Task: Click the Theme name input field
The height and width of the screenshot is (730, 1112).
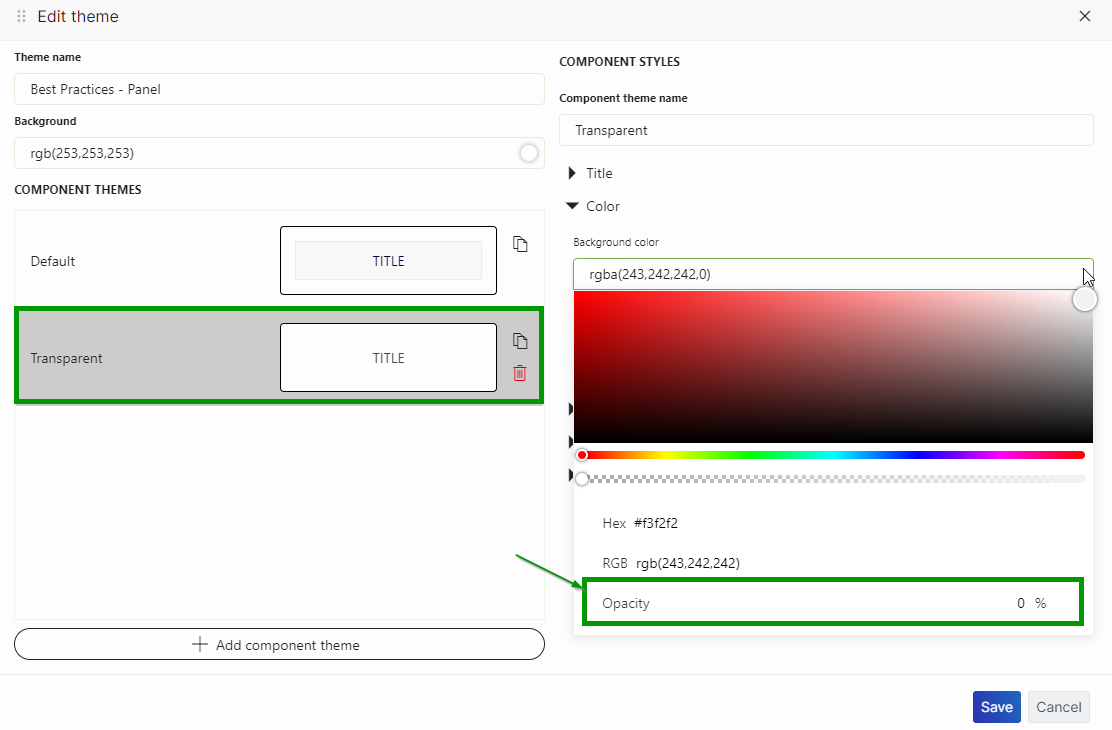Action: [x=279, y=89]
